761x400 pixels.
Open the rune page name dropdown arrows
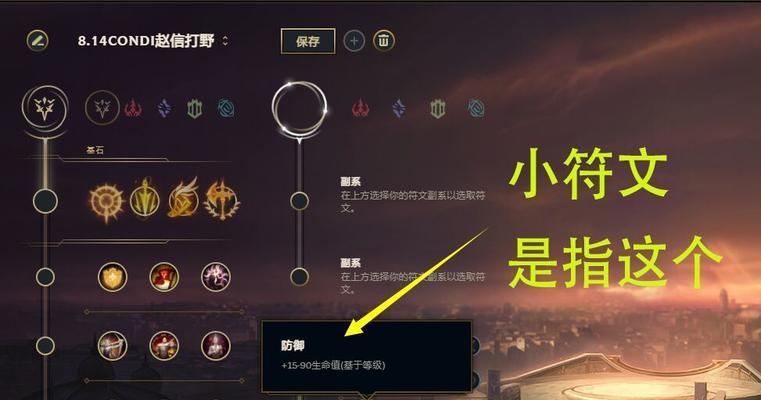click(x=225, y=41)
